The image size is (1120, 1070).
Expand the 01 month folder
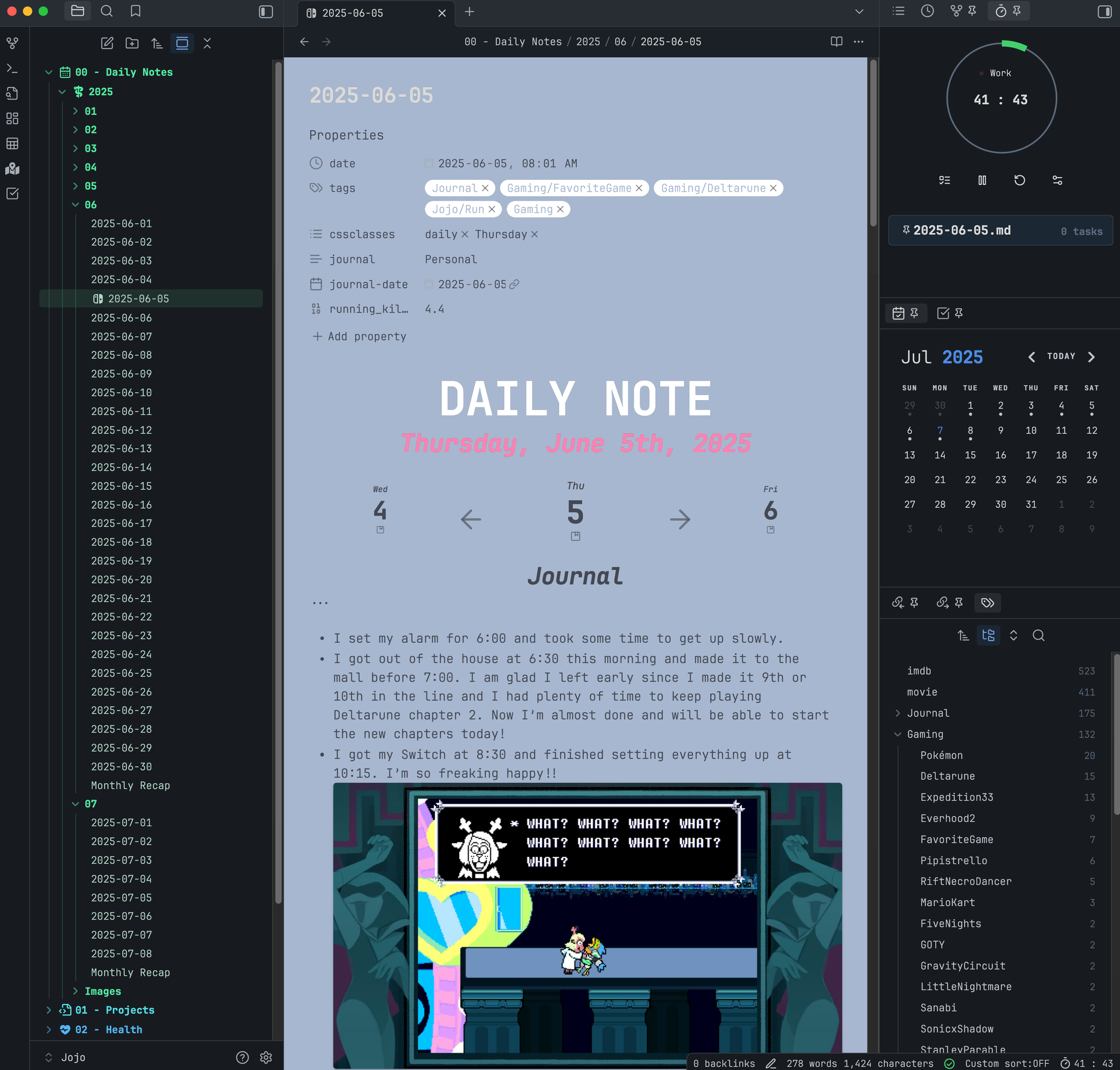click(76, 111)
